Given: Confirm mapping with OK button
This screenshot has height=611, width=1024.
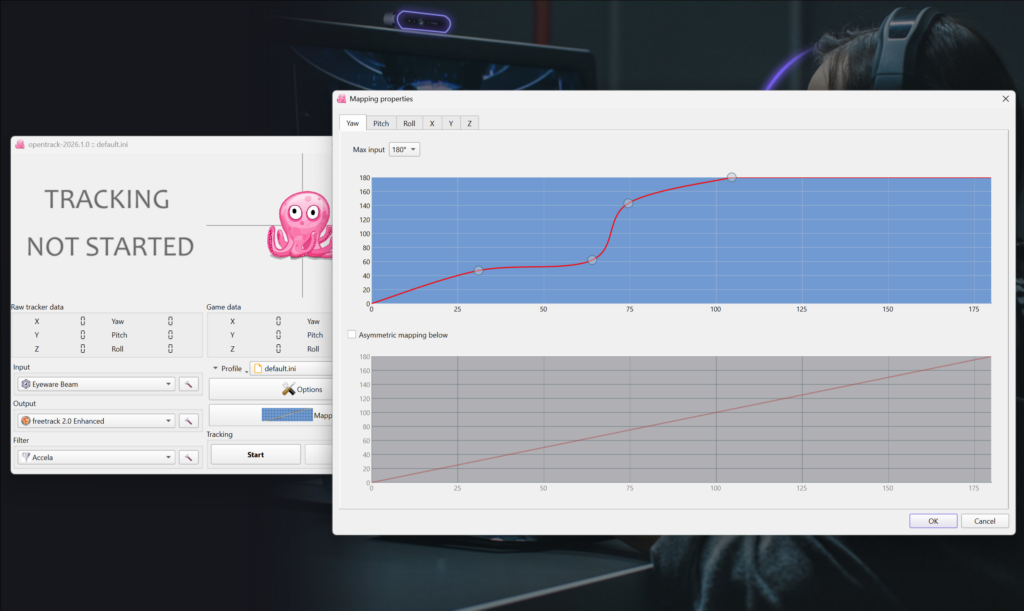Looking at the screenshot, I should pyautogui.click(x=933, y=521).
